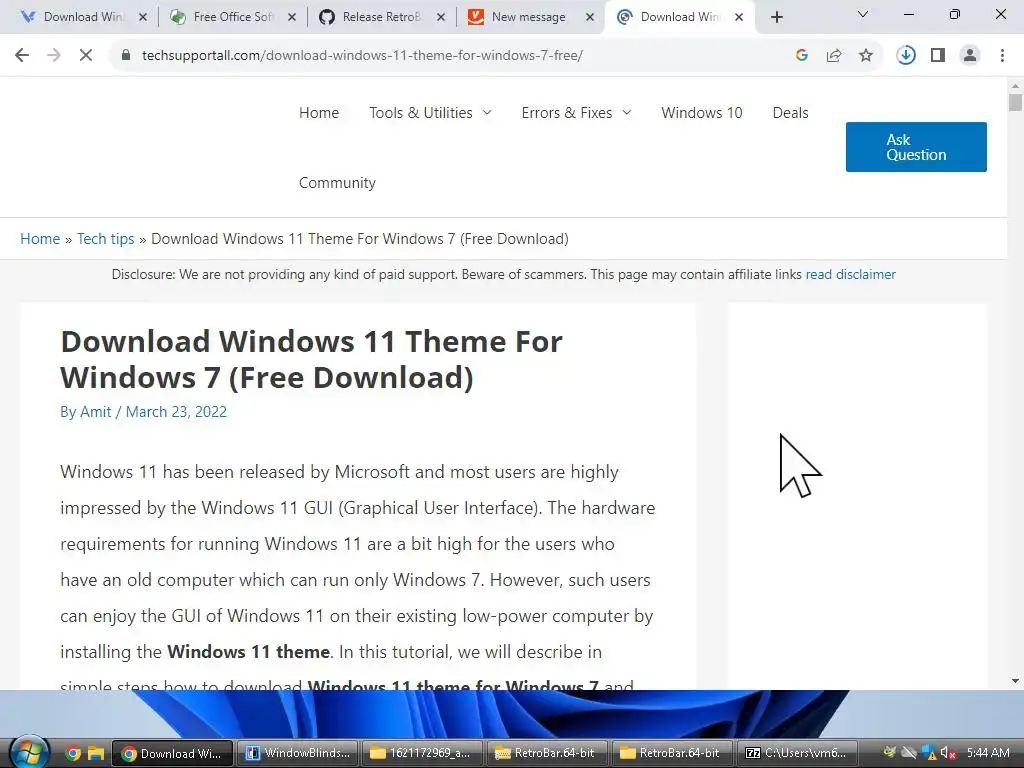Image resolution: width=1024 pixels, height=768 pixels.
Task: Expand the Errors & Fixes menu
Action: point(577,113)
